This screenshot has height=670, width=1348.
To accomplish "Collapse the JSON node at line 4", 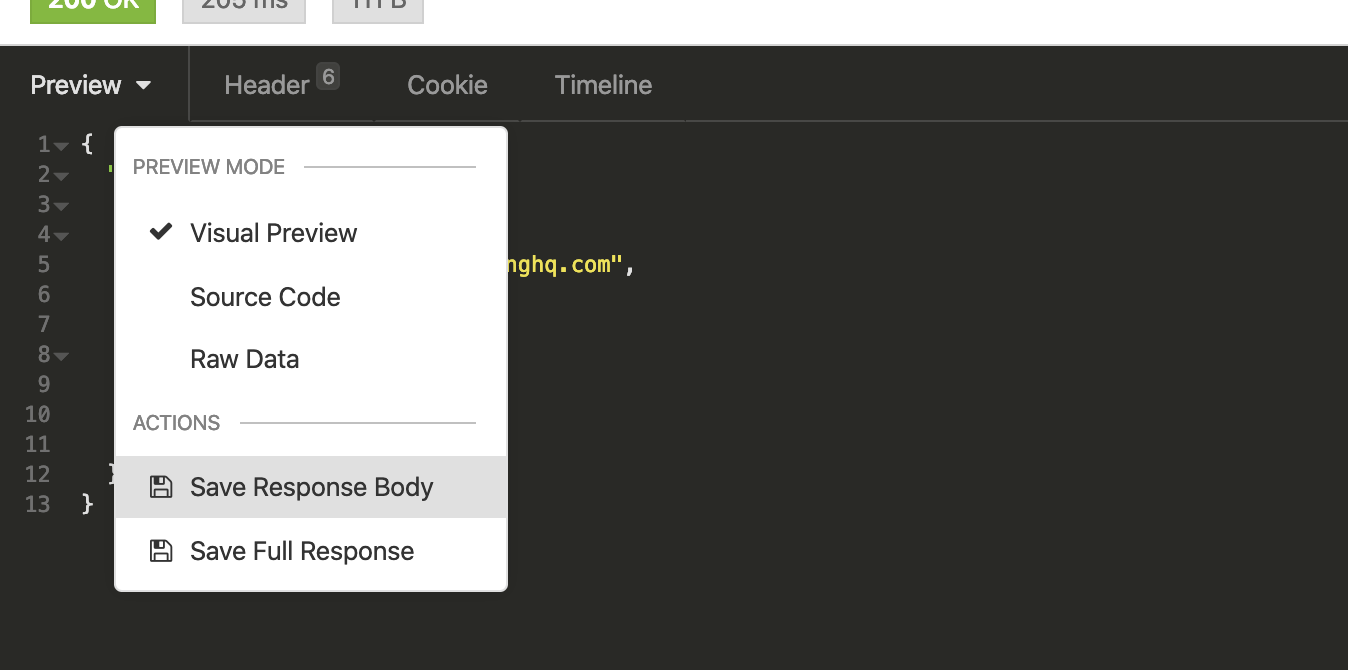I will (60, 234).
